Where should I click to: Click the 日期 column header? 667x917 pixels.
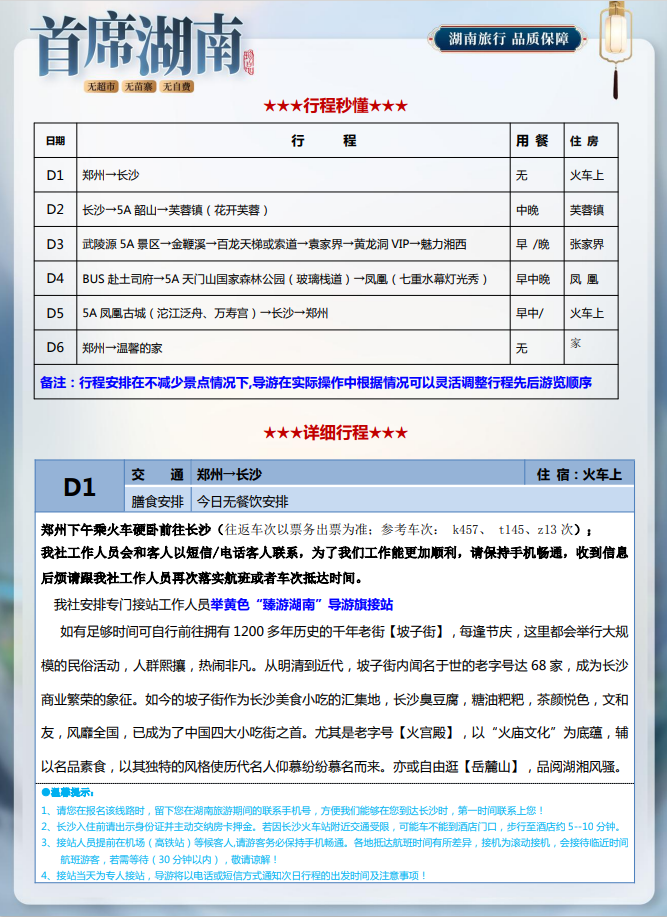(x=55, y=141)
